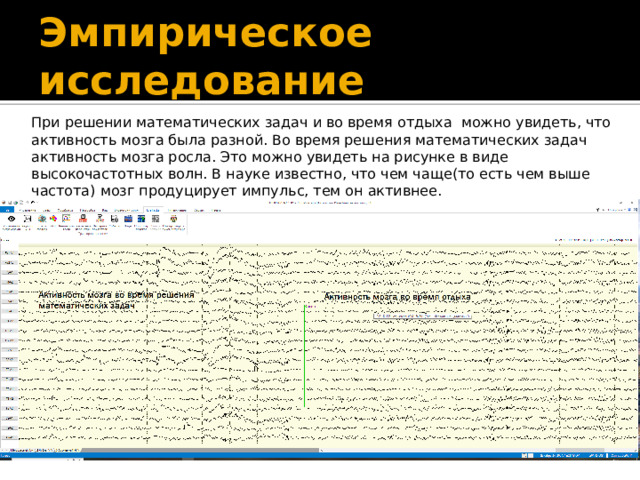Click the "Активность мозга во время решения" annotation

pyautogui.click(x=116, y=295)
